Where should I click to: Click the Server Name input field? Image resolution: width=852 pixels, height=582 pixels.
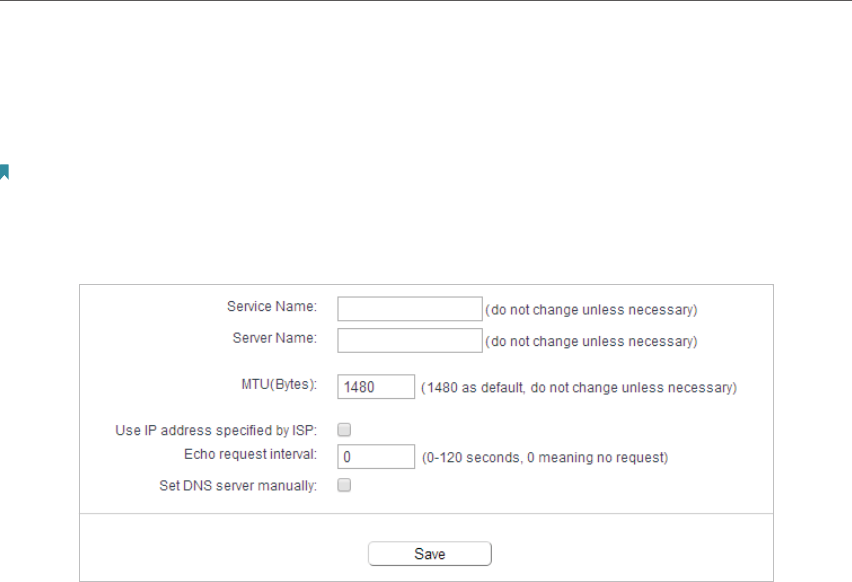pyautogui.click(x=410, y=340)
